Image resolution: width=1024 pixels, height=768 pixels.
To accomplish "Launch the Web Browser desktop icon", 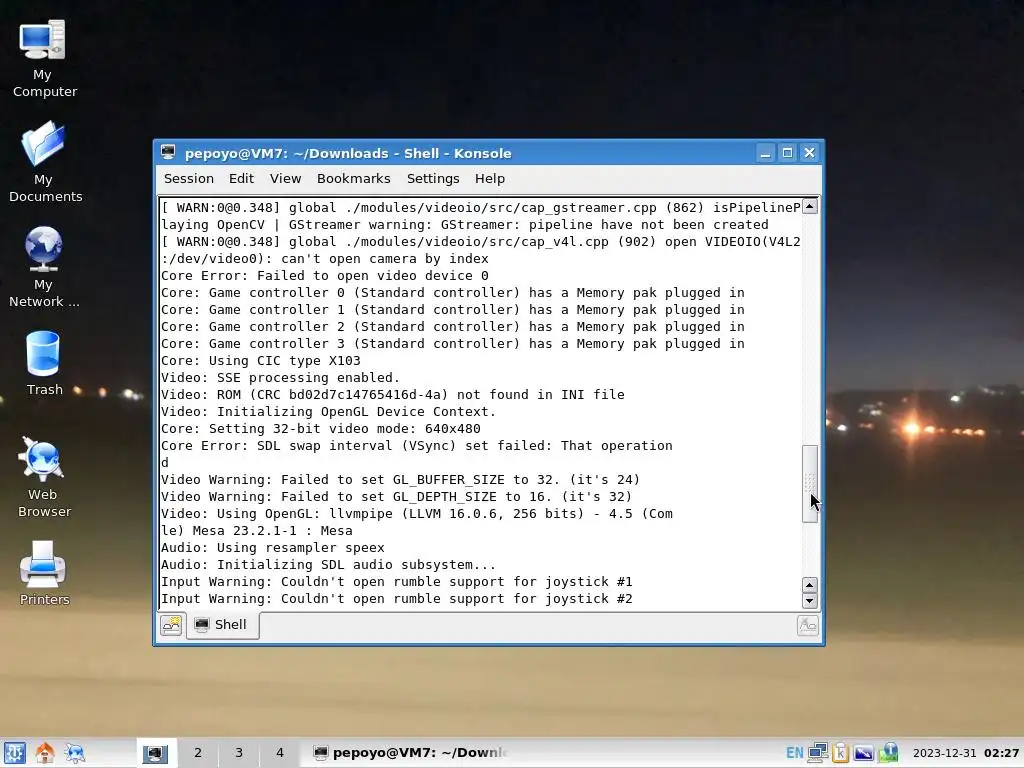I will click(44, 477).
